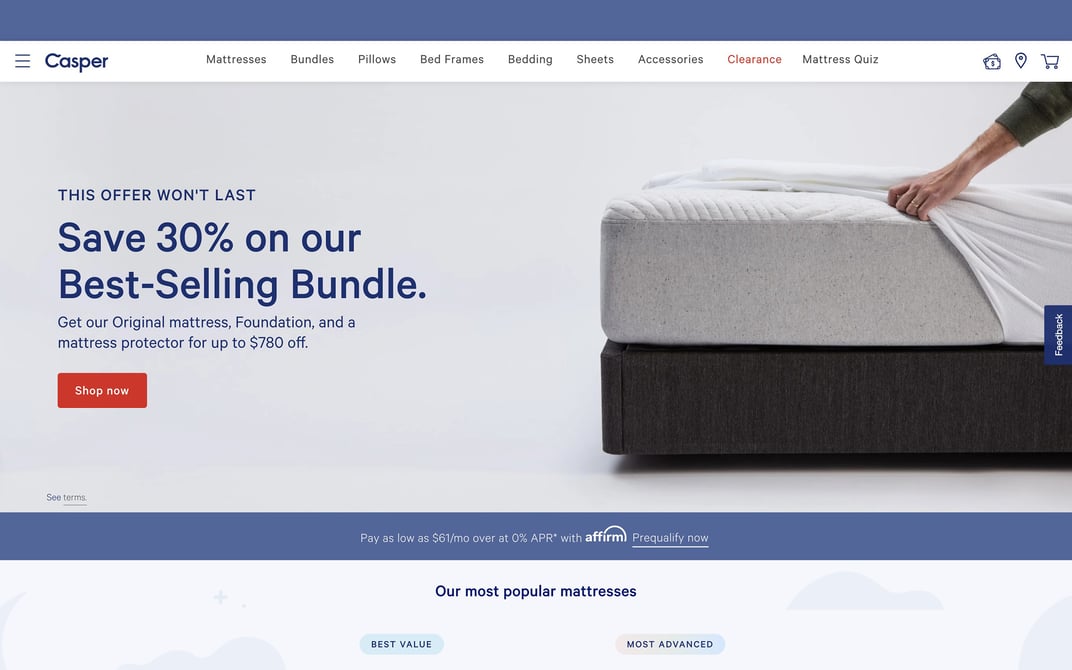Image resolution: width=1072 pixels, height=670 pixels.
Task: Open the hamburger menu icon
Action: coord(23,61)
